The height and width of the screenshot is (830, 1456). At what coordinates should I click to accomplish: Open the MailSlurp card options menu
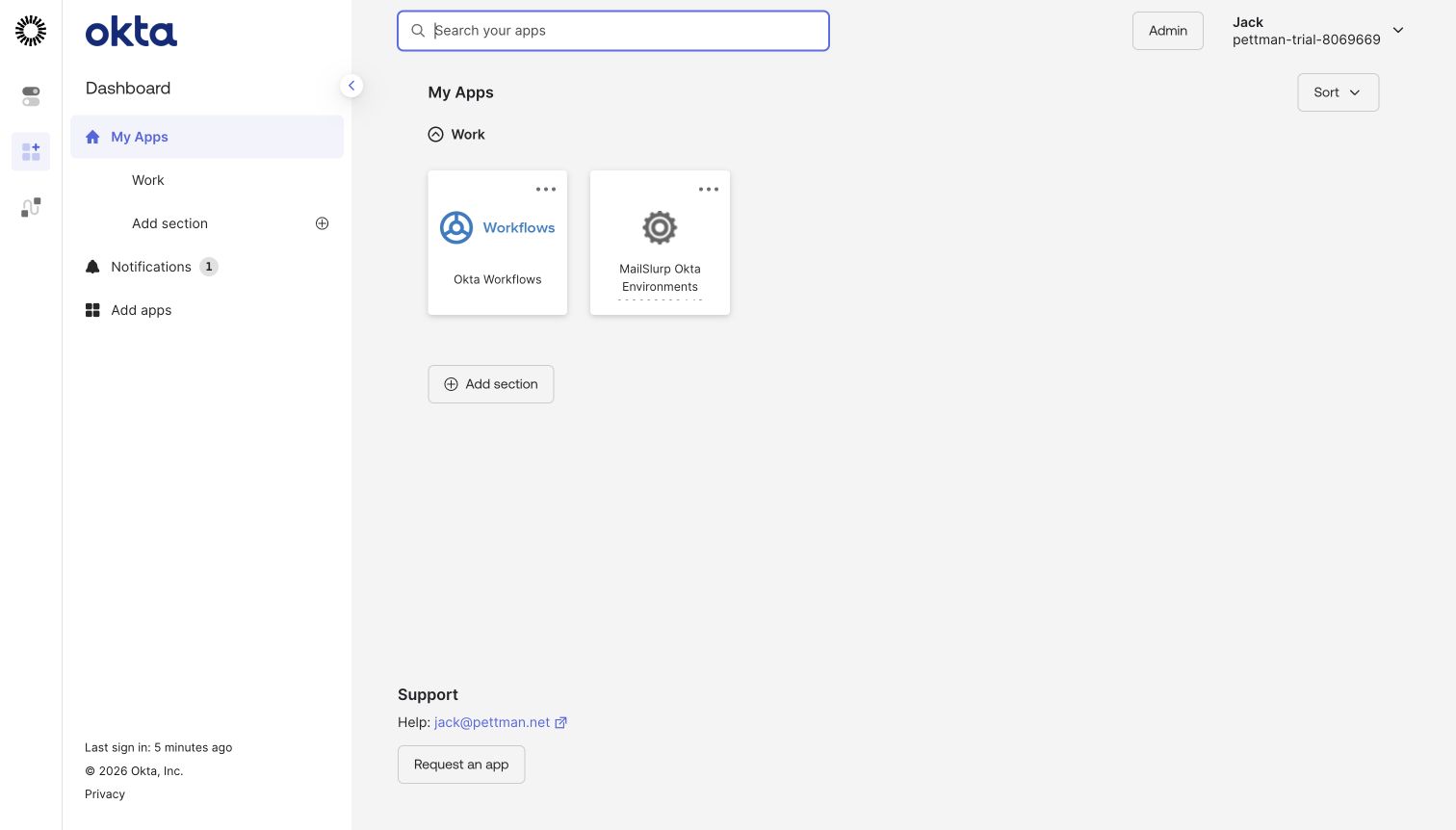point(709,190)
